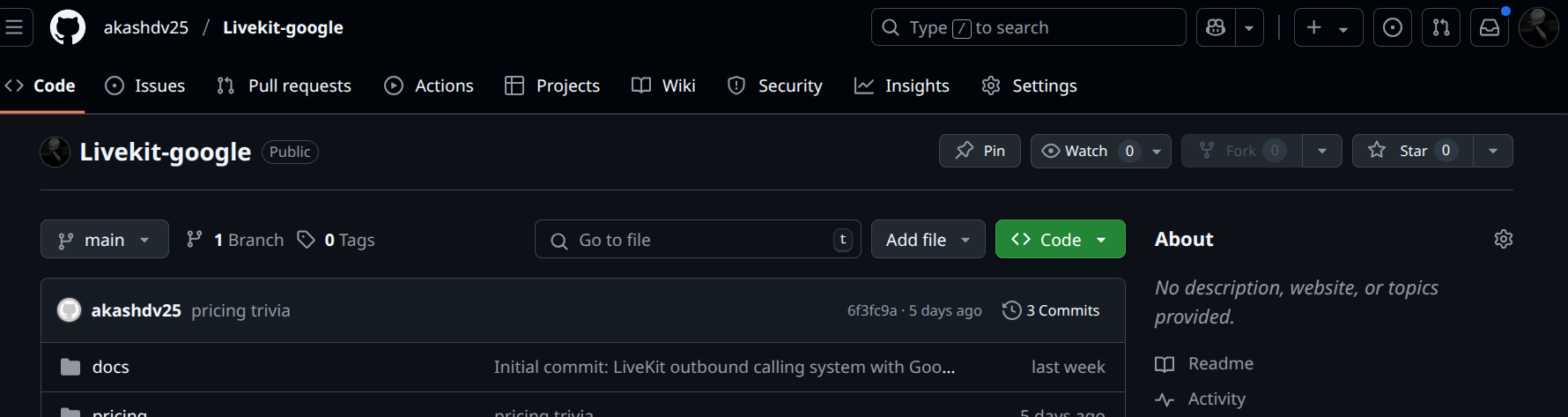Click the disabled Fork button
Image resolution: width=1568 pixels, height=417 pixels.
1242,151
